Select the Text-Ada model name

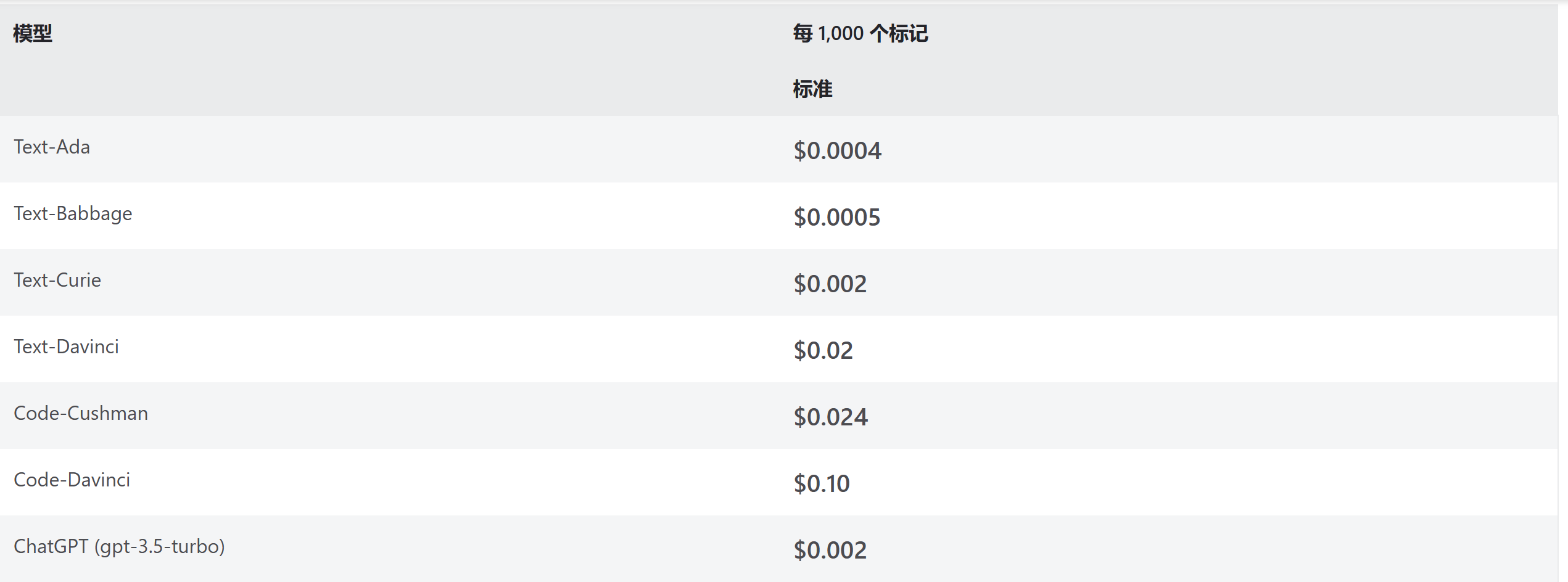tap(52, 147)
